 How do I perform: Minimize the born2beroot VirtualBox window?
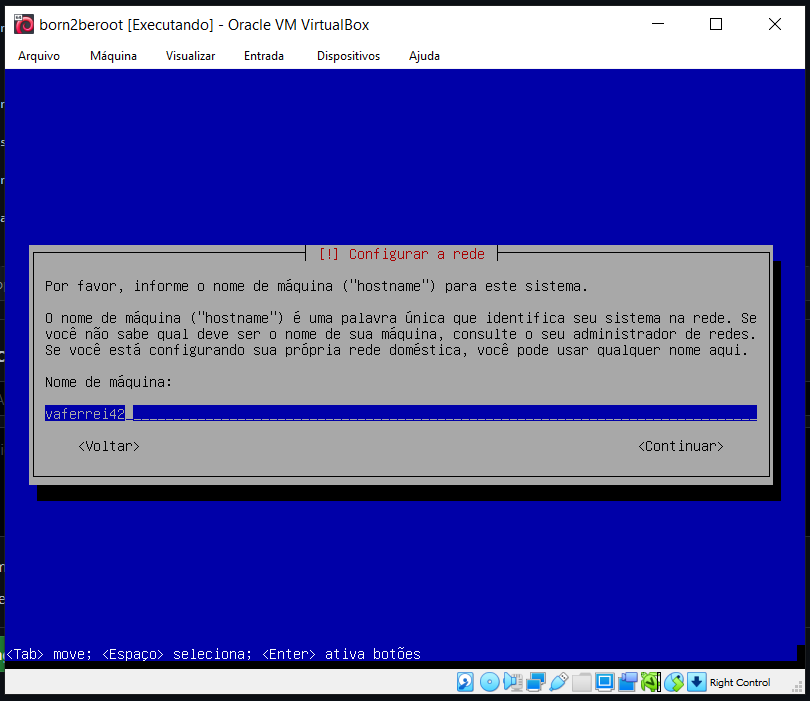pos(658,24)
